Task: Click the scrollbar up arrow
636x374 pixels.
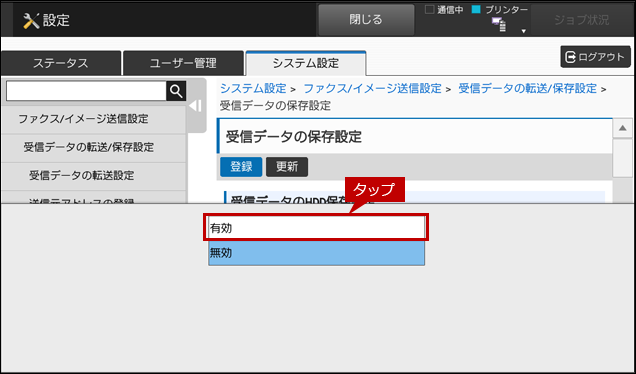Action: (622, 129)
